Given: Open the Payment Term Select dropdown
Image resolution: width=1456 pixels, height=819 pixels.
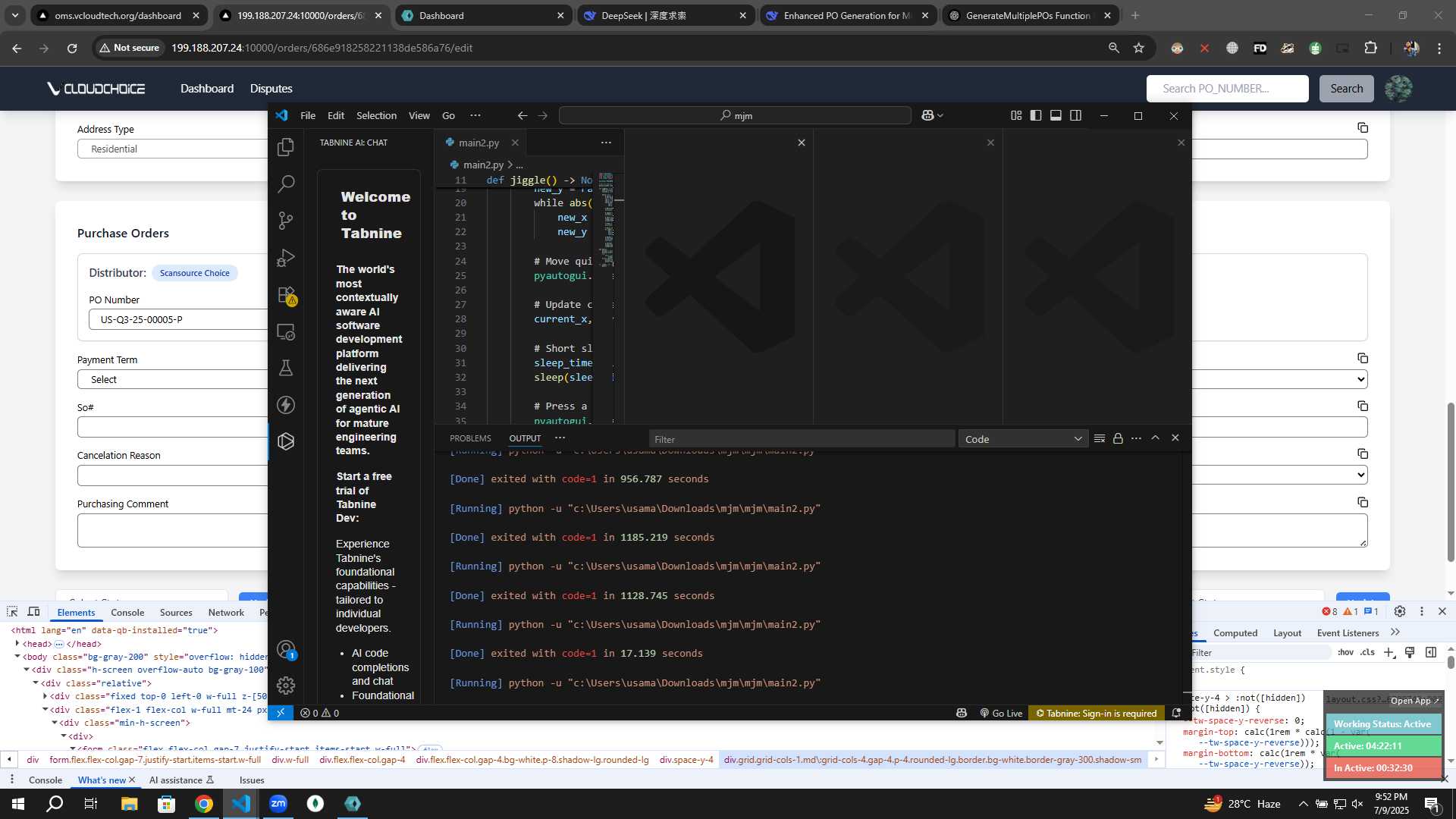Looking at the screenshot, I should point(173,379).
